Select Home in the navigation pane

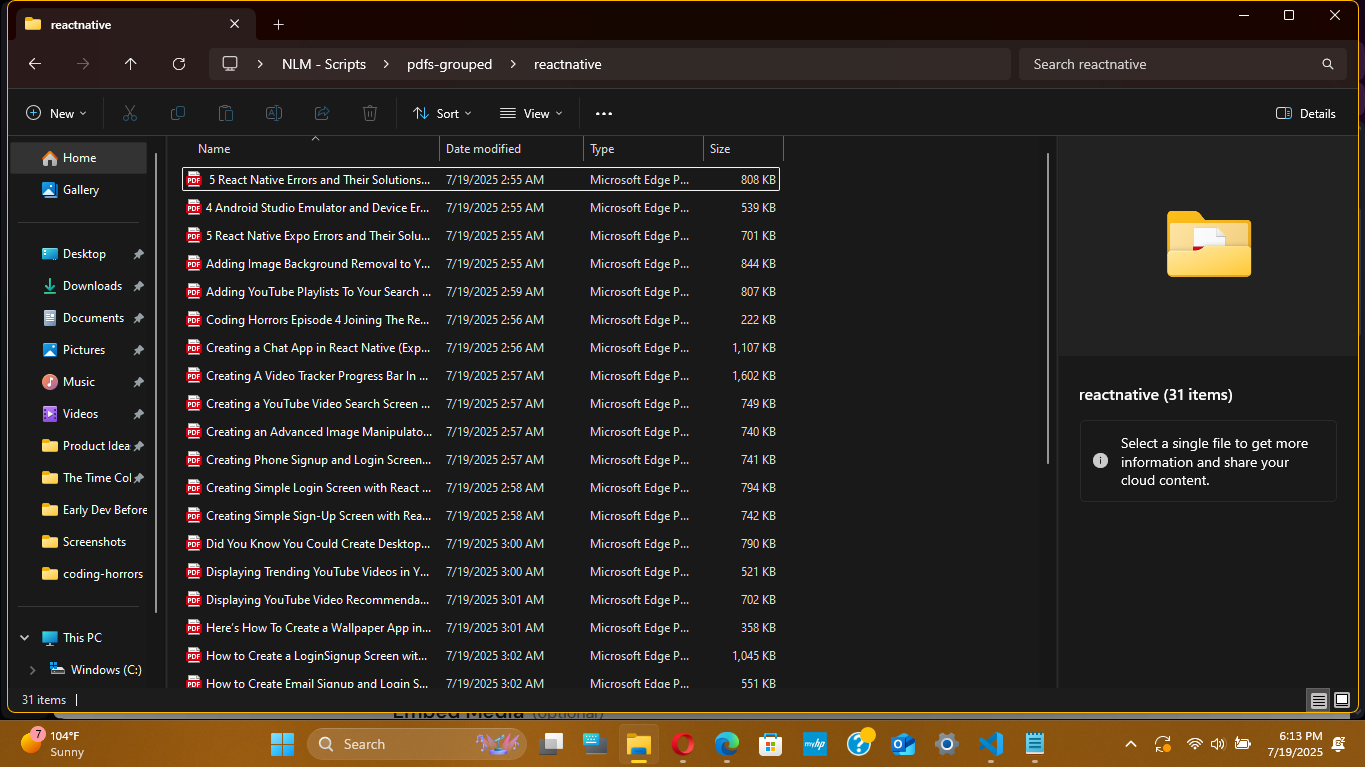(x=79, y=158)
